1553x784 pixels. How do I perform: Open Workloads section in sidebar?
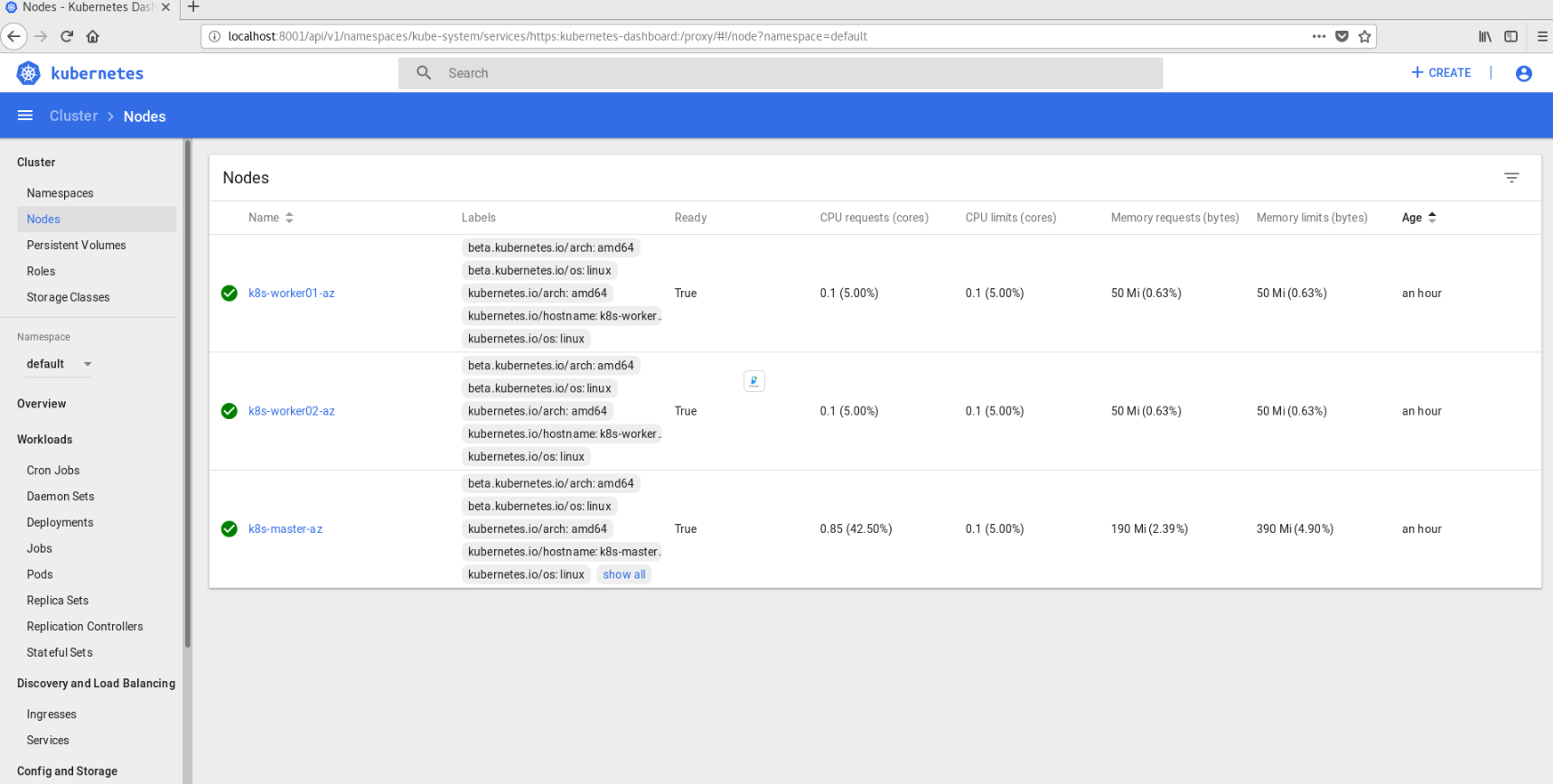[44, 440]
